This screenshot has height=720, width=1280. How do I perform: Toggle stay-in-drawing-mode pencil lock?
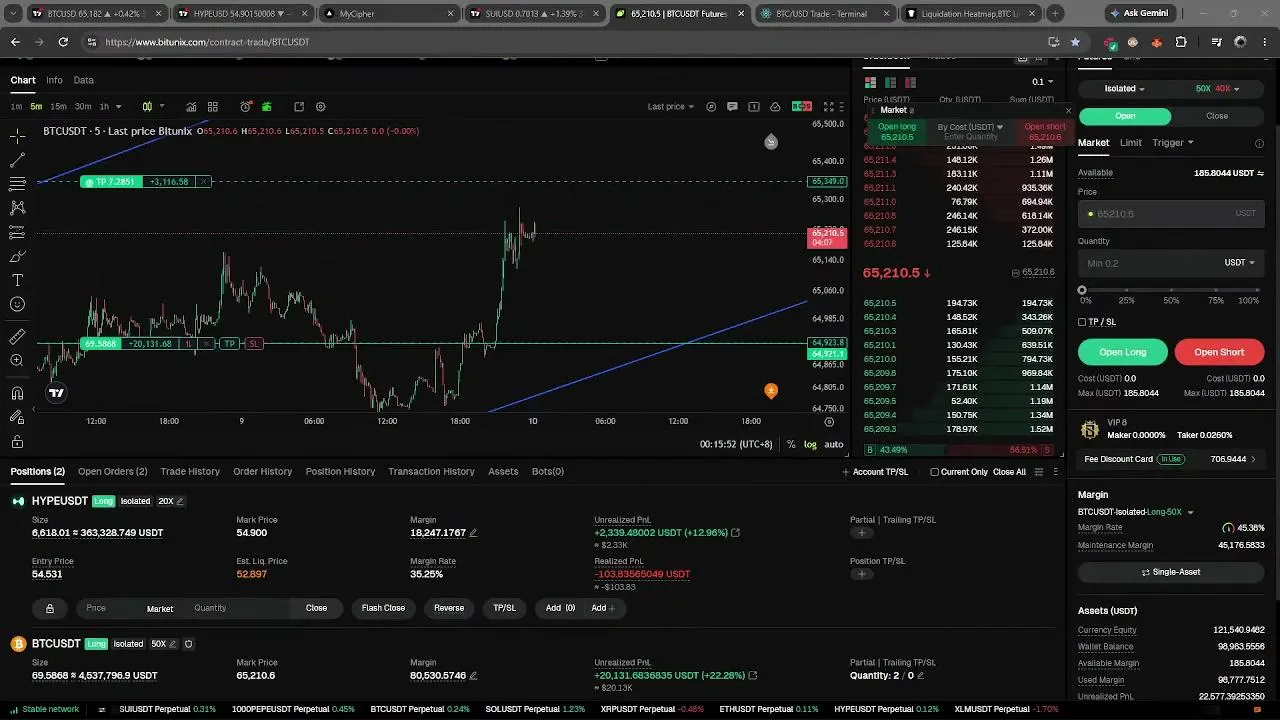(x=17, y=417)
